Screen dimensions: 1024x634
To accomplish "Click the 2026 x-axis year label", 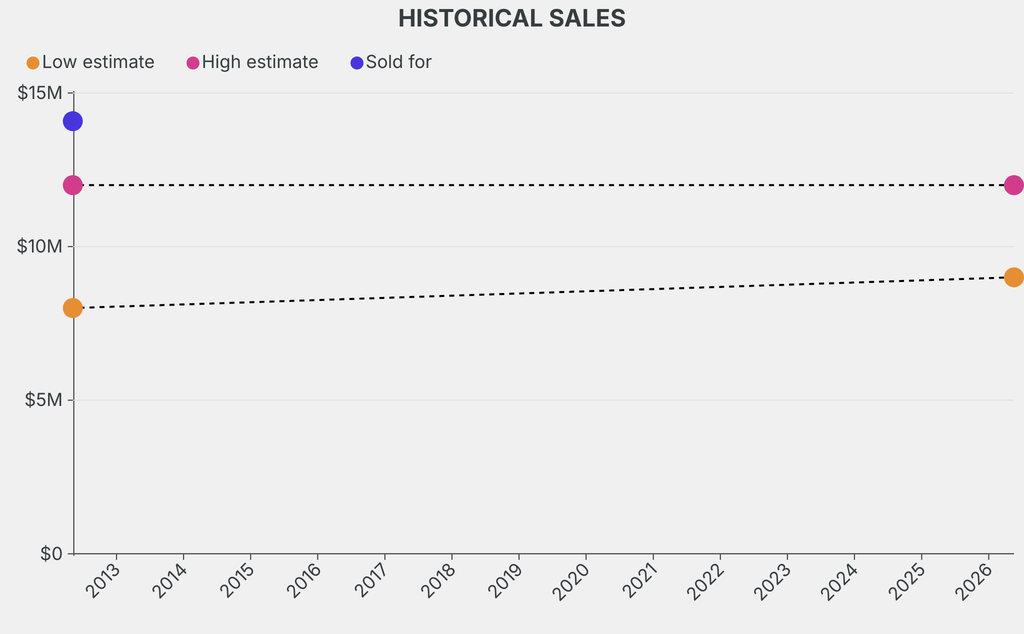I will pos(974,581).
